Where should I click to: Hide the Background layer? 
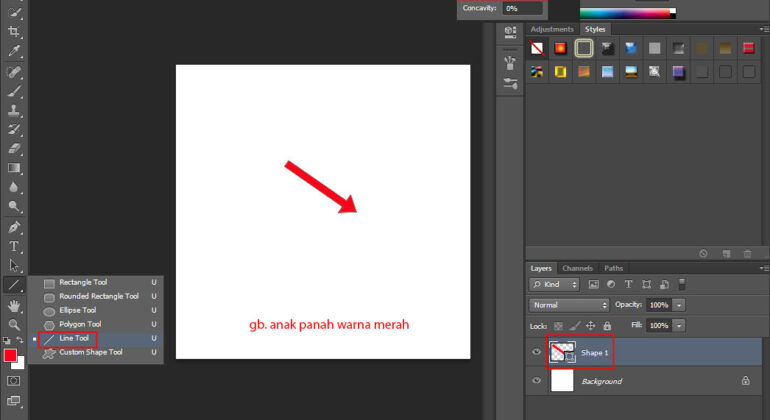coord(536,380)
